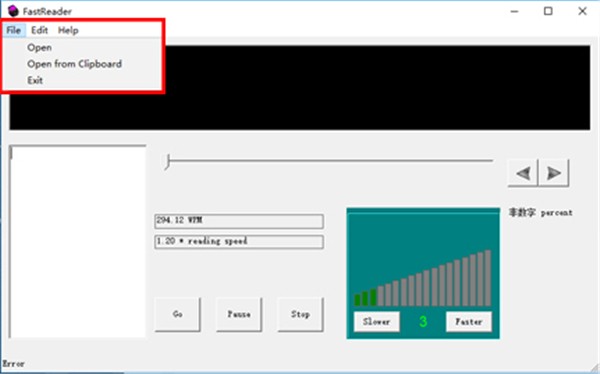Open the Help menu
Image resolution: width=600 pixels, height=374 pixels.
(x=68, y=30)
